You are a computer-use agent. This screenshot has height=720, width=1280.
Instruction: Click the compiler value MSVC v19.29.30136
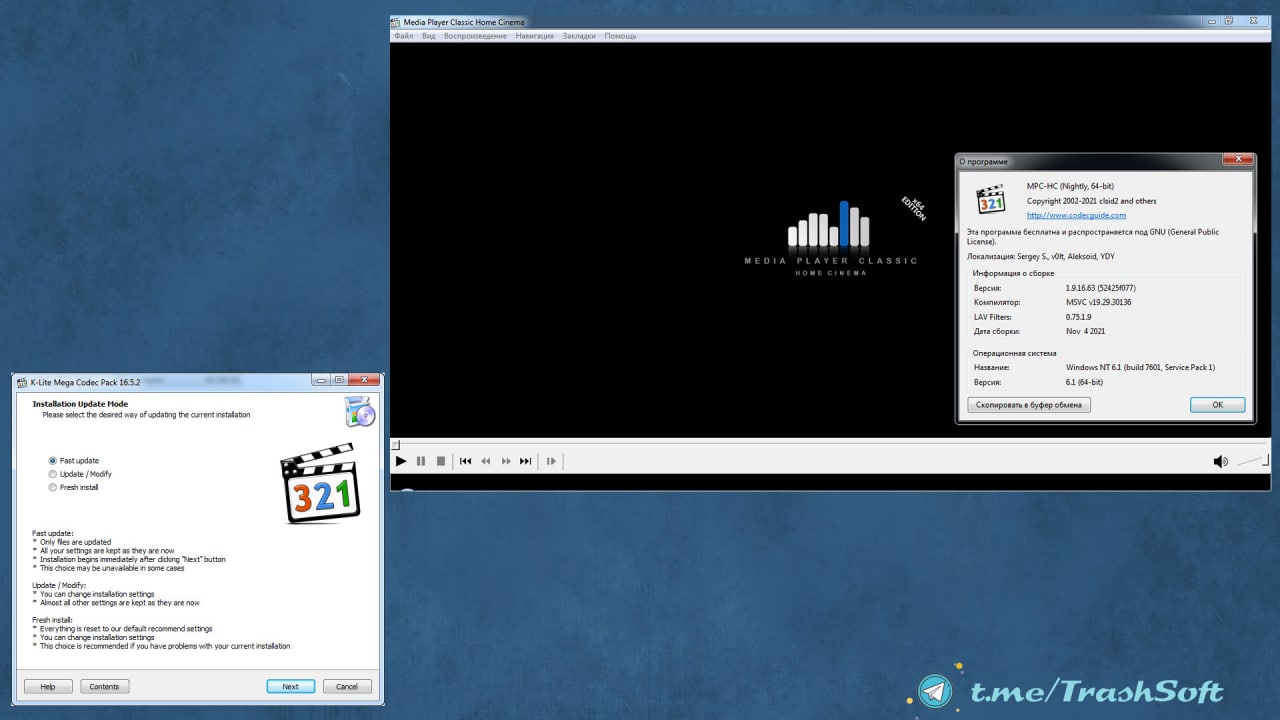tap(1098, 302)
